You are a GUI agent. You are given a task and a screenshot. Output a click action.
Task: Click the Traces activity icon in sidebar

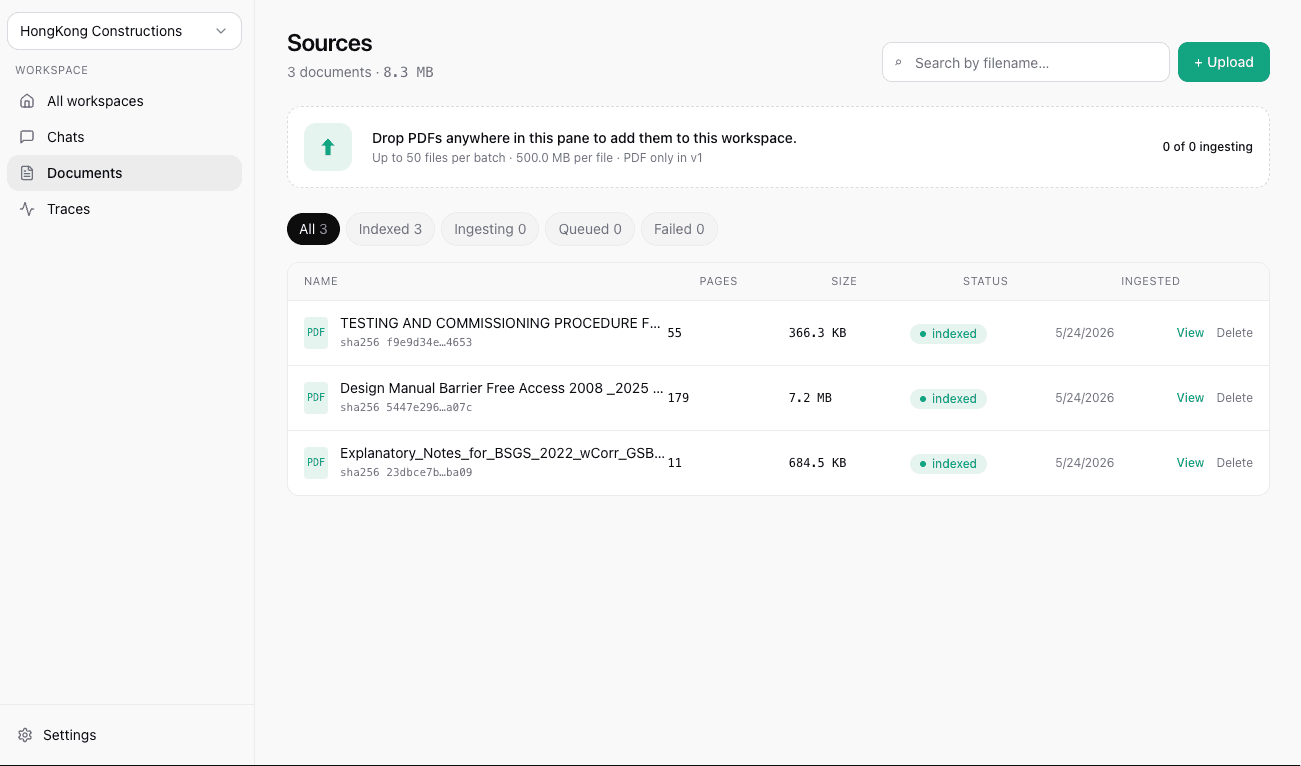[x=27, y=209]
